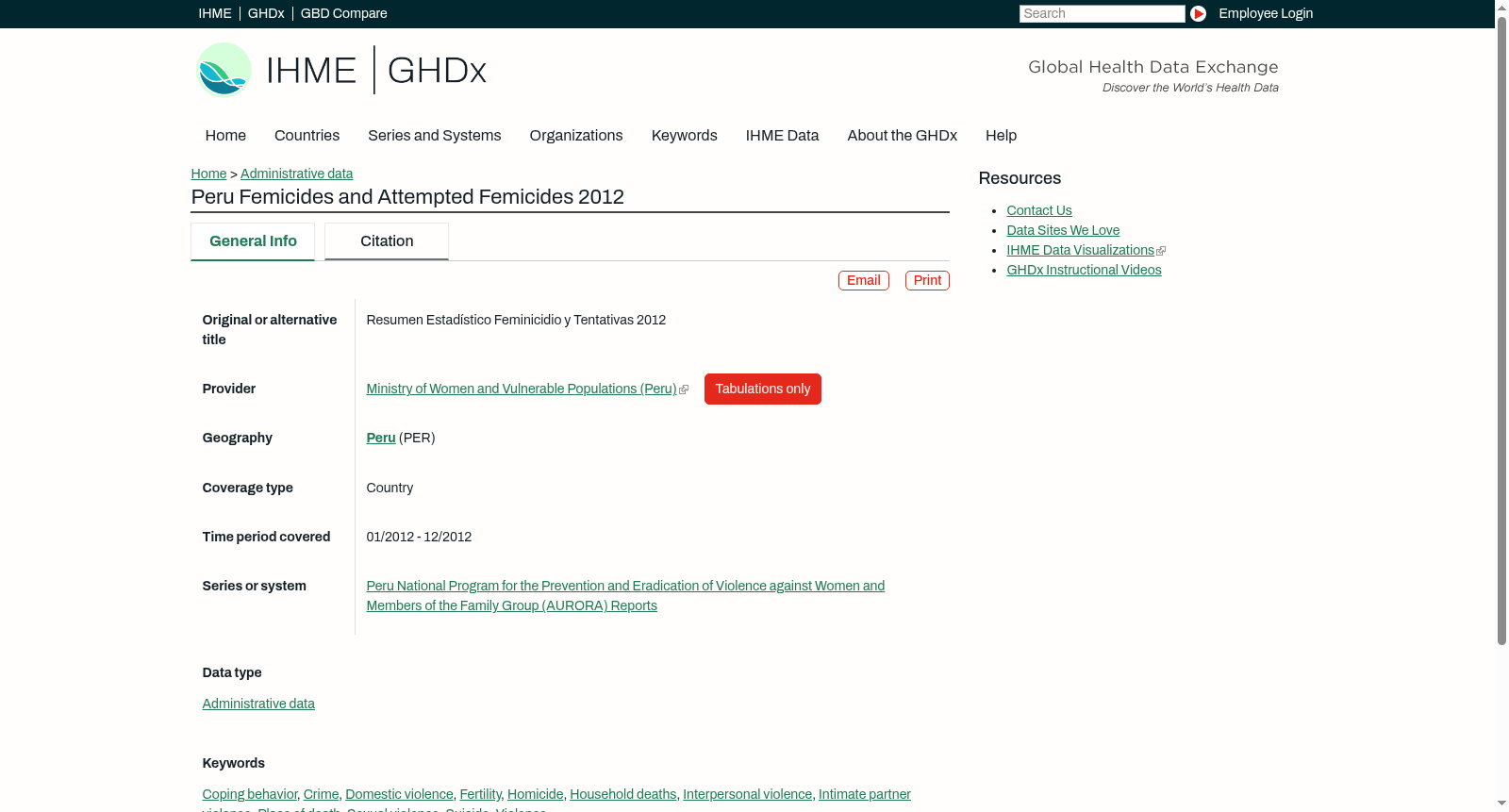Click the red Tabulations only badge
The height and width of the screenshot is (812, 1509).
(x=762, y=389)
